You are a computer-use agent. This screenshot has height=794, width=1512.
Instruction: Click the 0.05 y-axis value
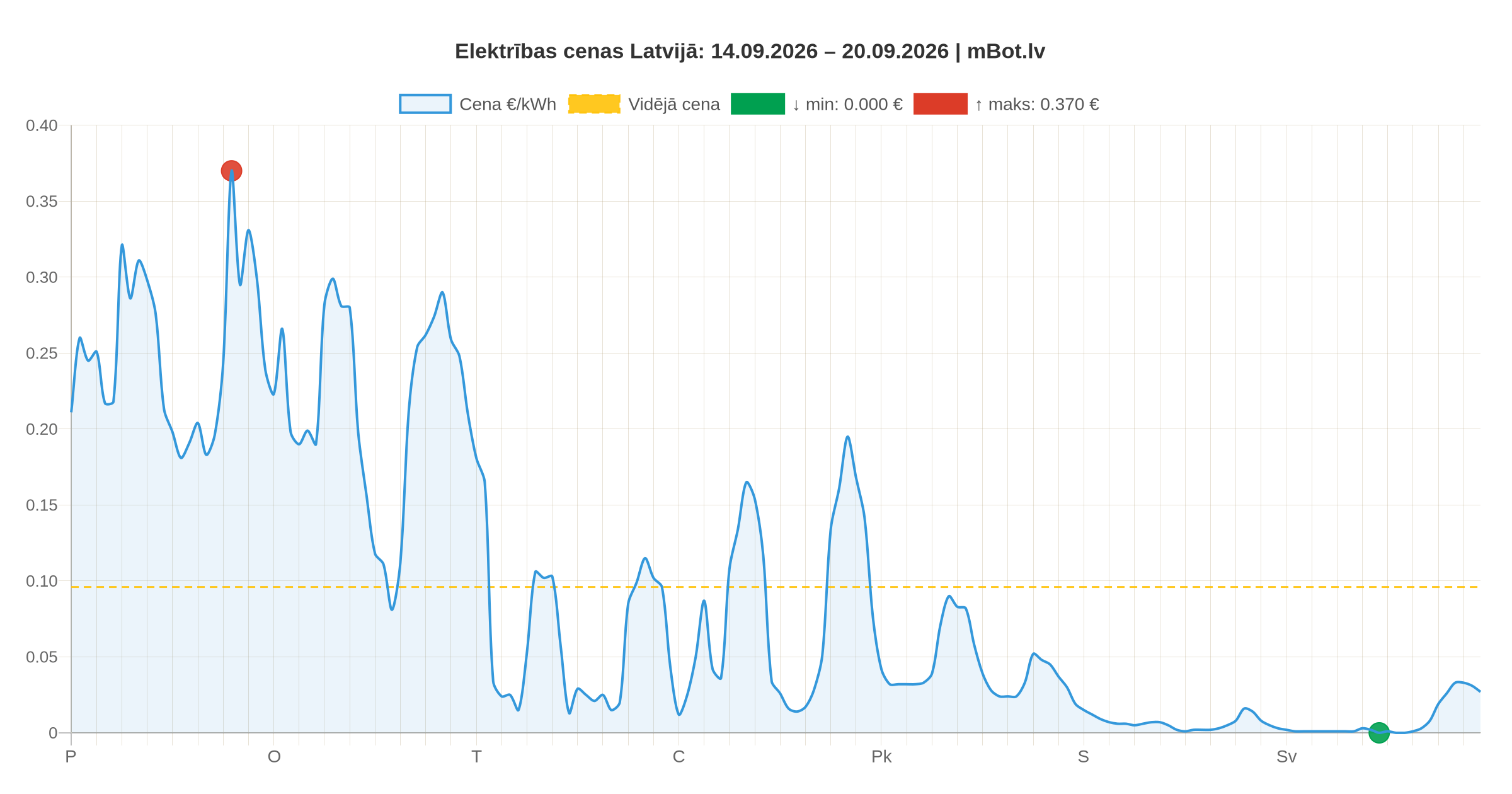click(42, 657)
